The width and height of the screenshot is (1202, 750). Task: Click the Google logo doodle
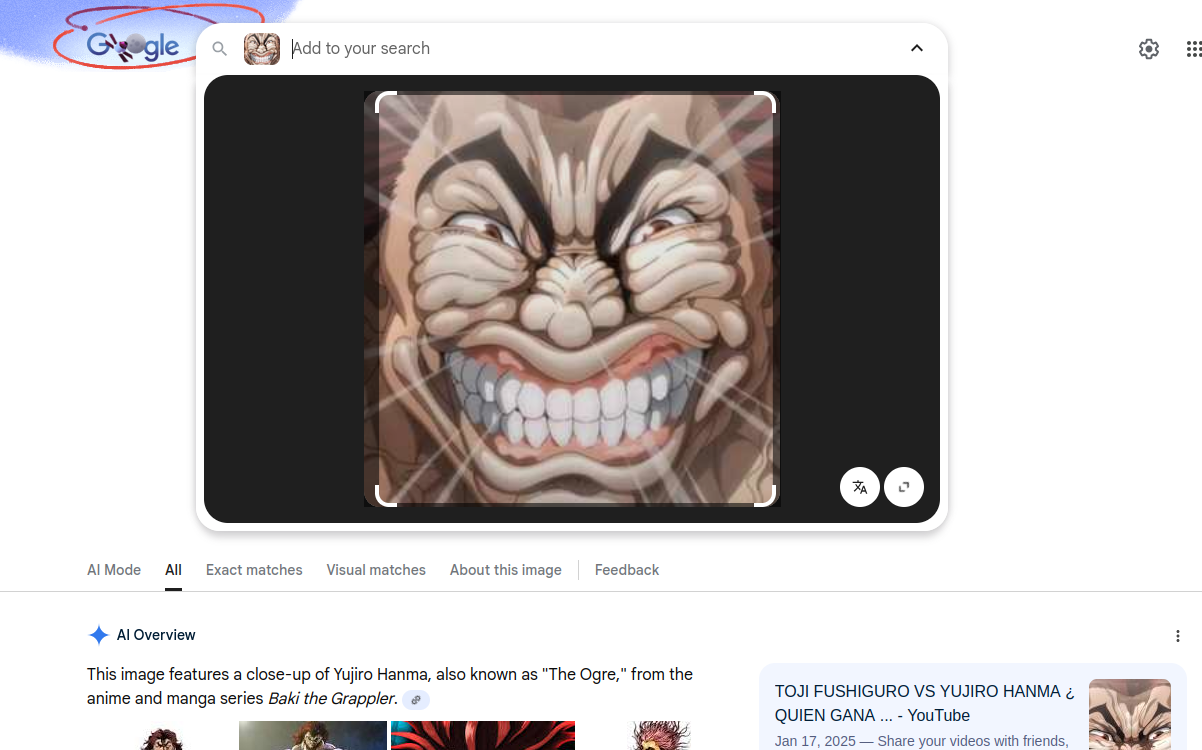pos(132,45)
